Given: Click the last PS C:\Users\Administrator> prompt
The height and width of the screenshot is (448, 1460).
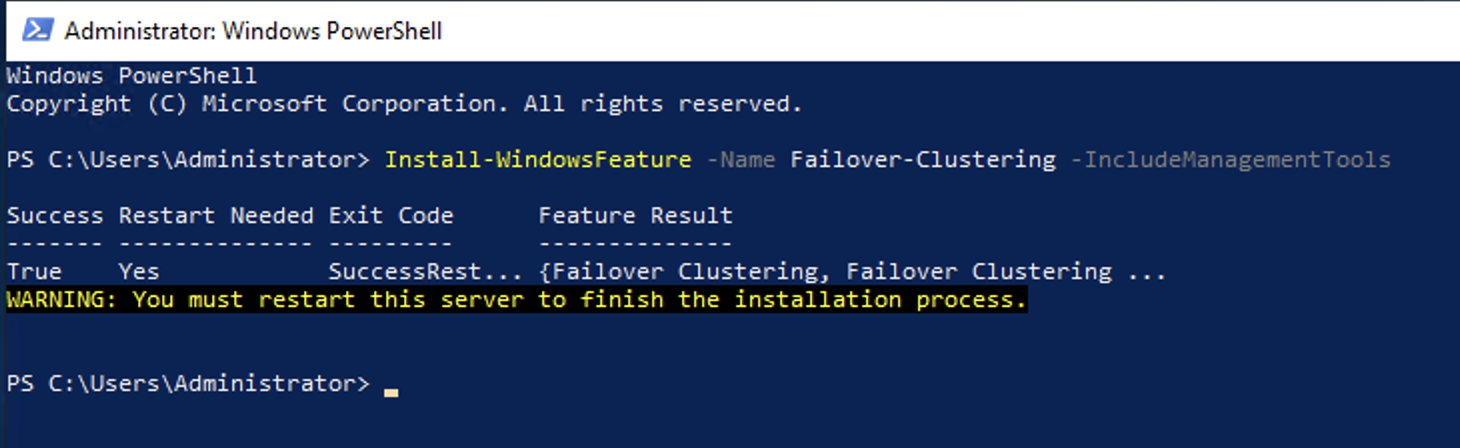Looking at the screenshot, I should 188,384.
